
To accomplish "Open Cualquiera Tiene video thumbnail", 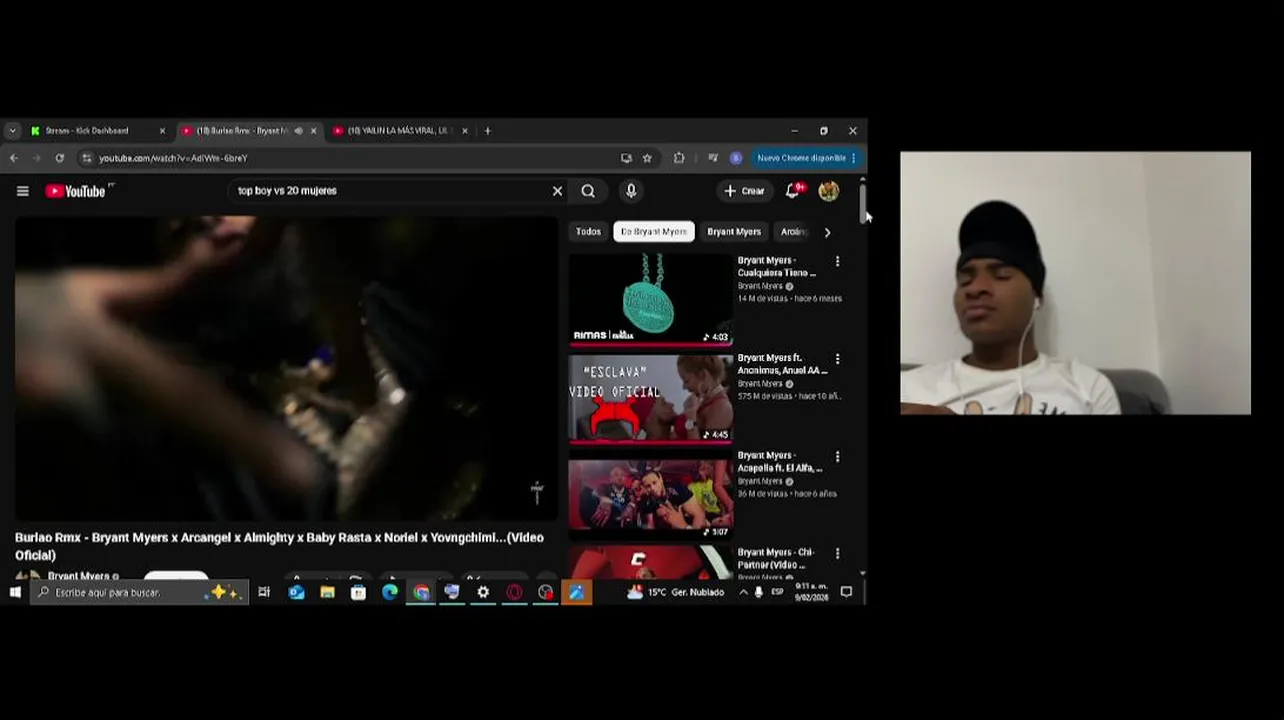I will (x=650, y=299).
